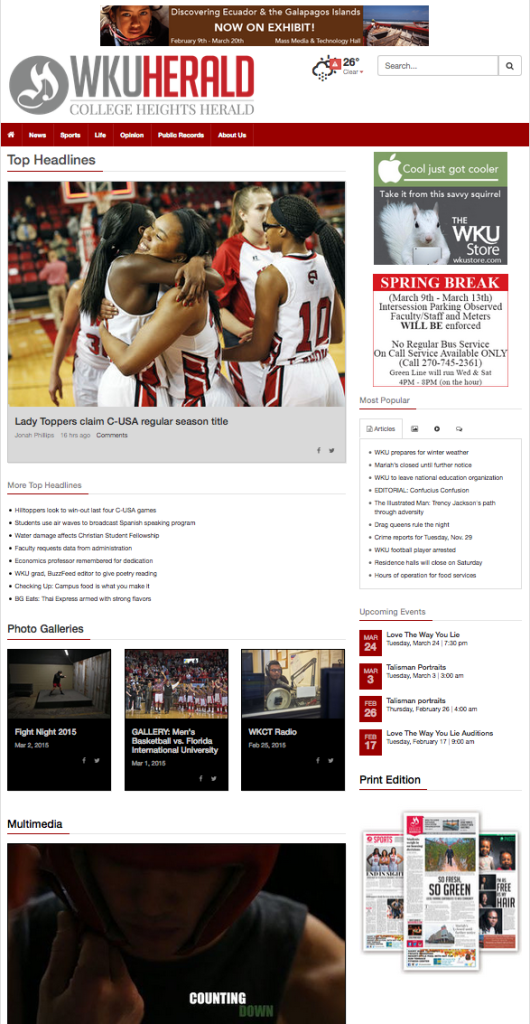530x1024 pixels.
Task: Share WKCT Radio gallery on Facebook
Action: point(319,760)
